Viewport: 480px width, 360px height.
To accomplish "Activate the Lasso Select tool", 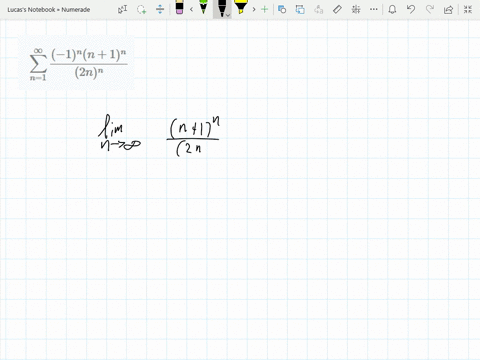I will pos(141,9).
